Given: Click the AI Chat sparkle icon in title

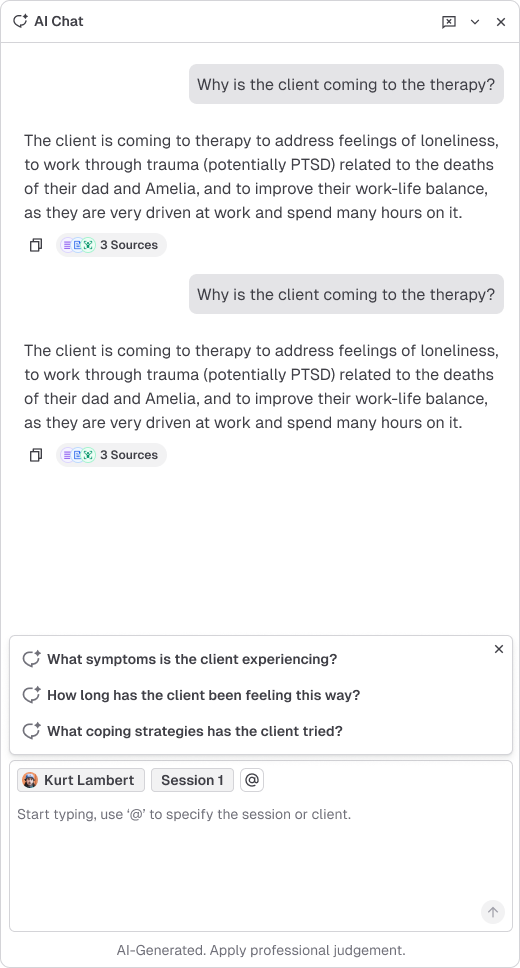Looking at the screenshot, I should 20,21.
